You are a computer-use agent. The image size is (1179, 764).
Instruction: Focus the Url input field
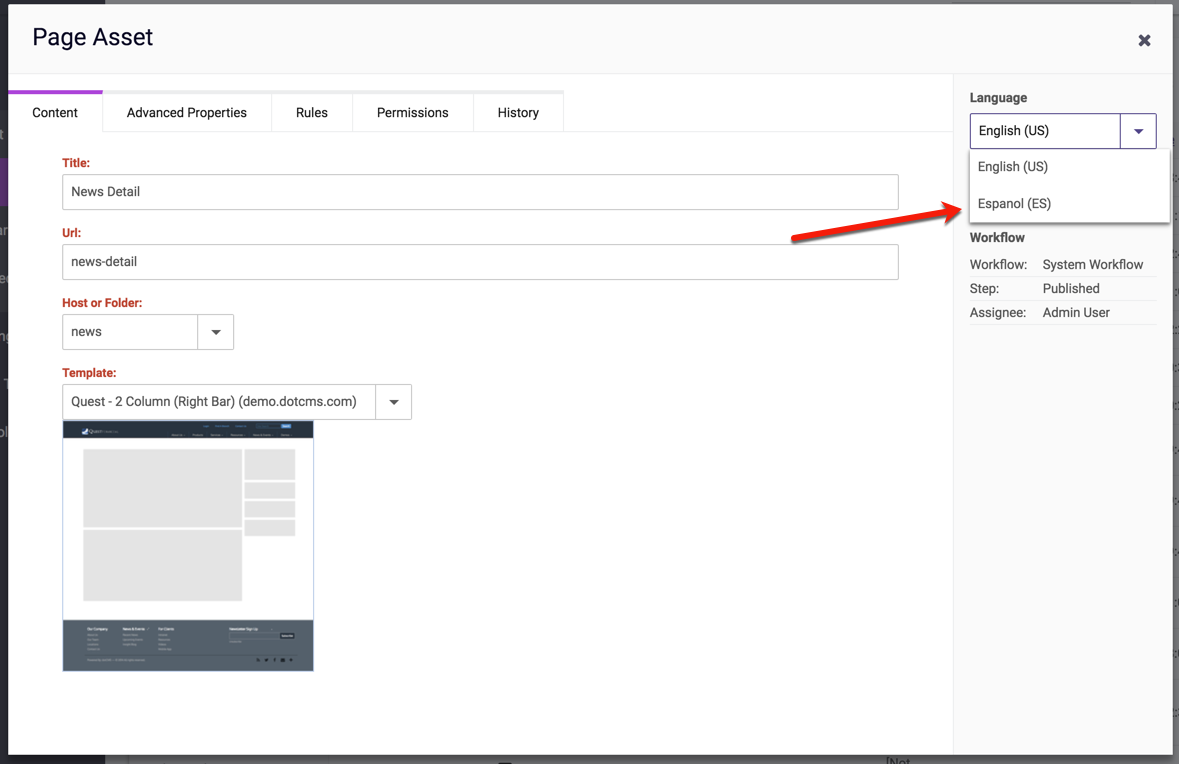480,262
